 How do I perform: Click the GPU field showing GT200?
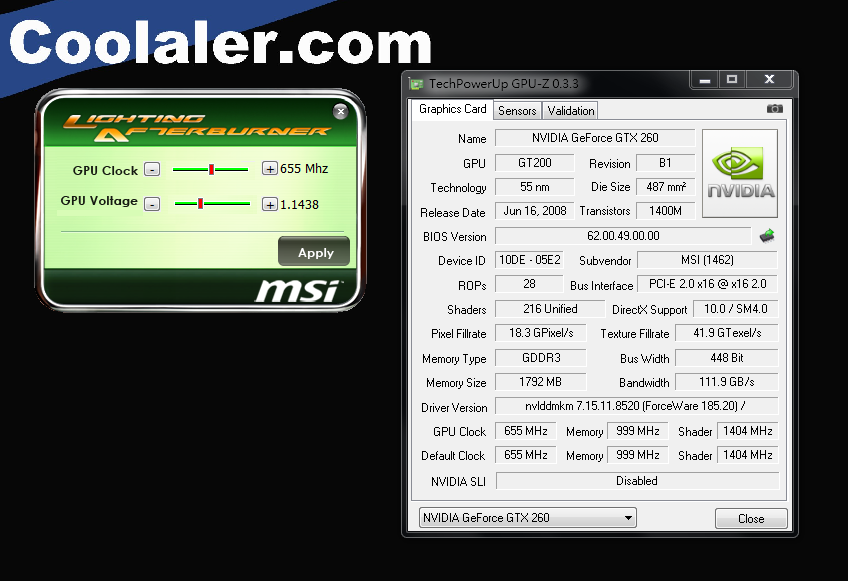click(534, 163)
